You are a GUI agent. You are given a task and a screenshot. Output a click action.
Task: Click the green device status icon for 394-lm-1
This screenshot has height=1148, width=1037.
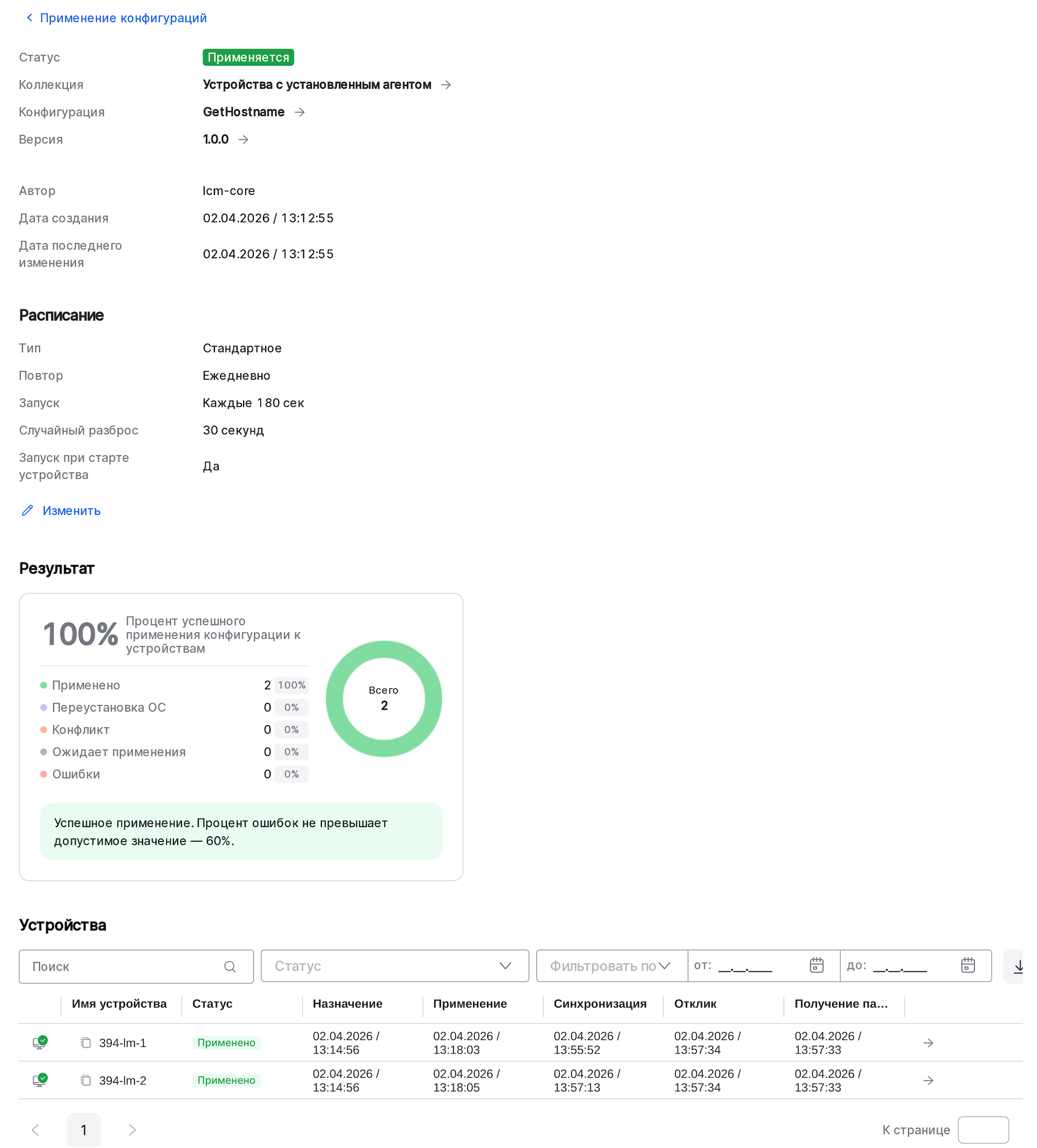[40, 1042]
